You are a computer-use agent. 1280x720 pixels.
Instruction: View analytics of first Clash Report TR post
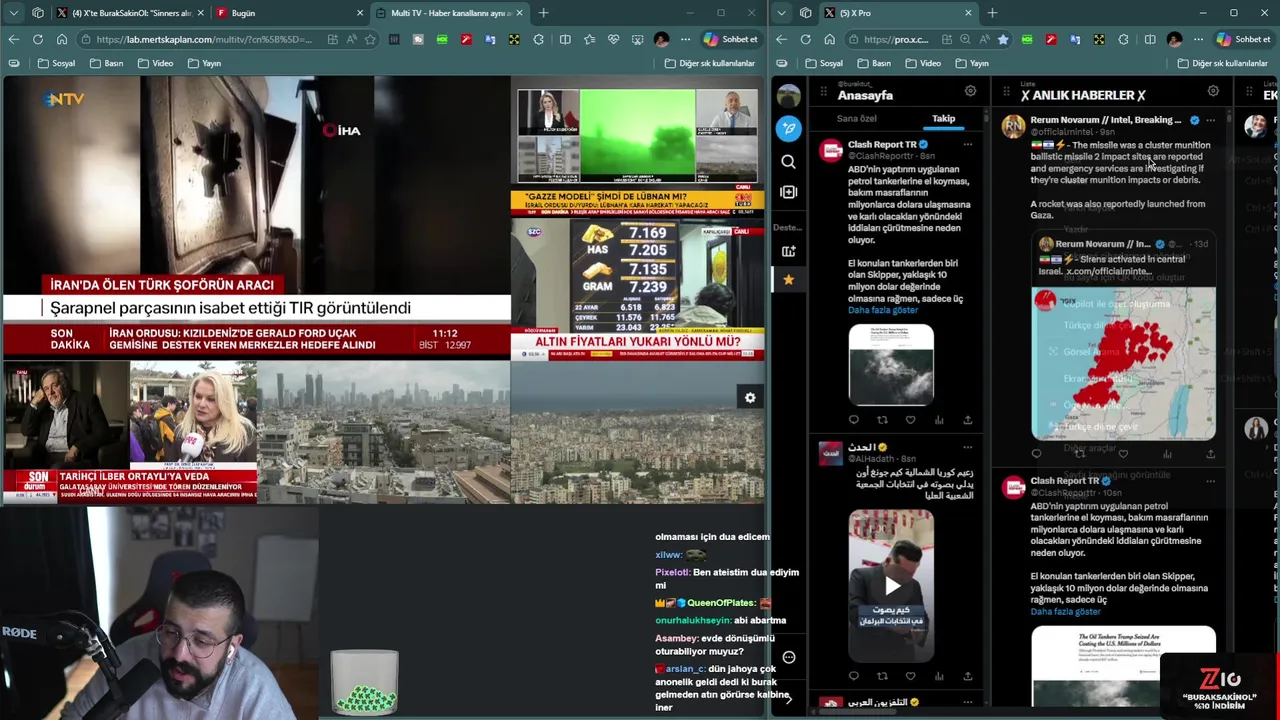point(939,420)
